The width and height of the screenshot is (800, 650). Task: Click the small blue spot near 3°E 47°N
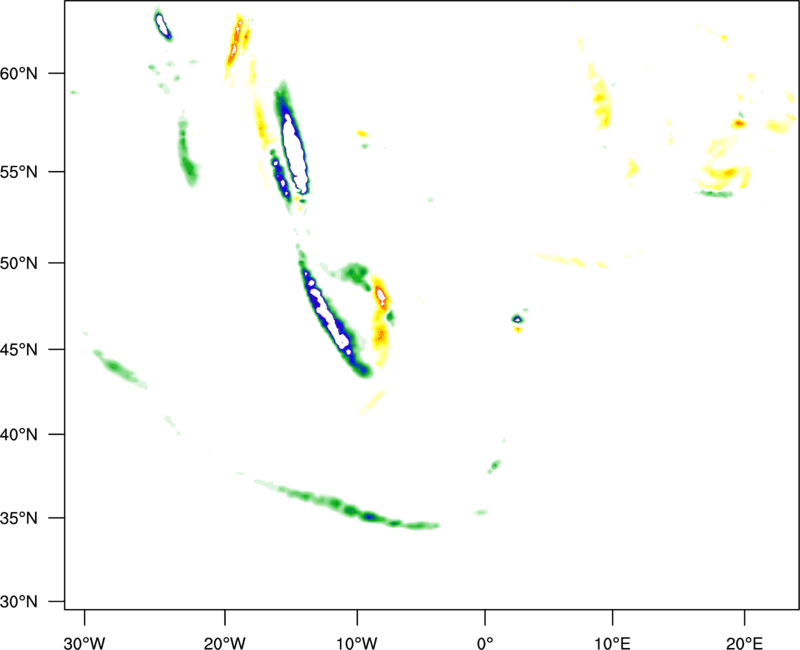517,319
